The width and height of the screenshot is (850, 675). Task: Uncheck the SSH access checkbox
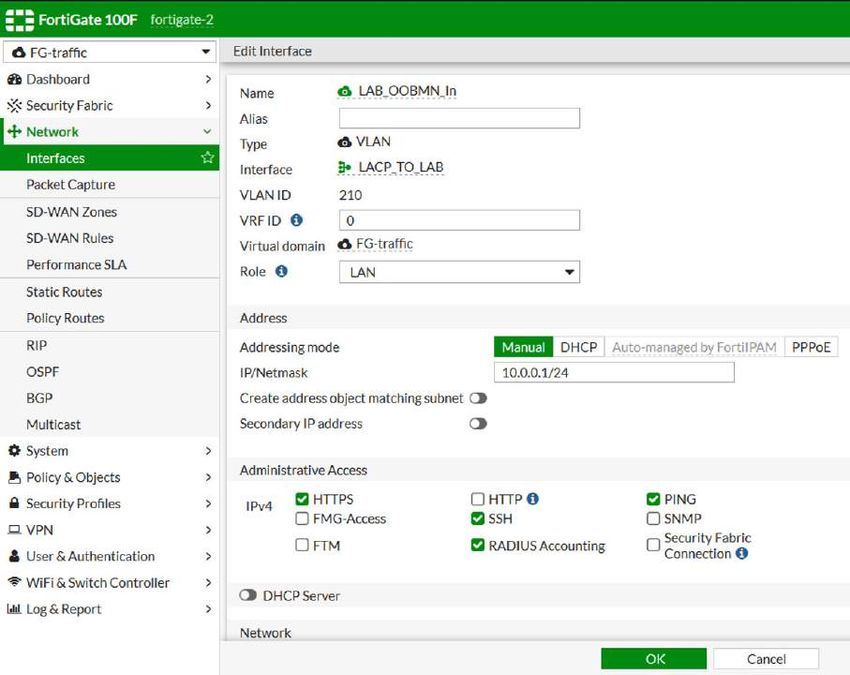coord(478,518)
